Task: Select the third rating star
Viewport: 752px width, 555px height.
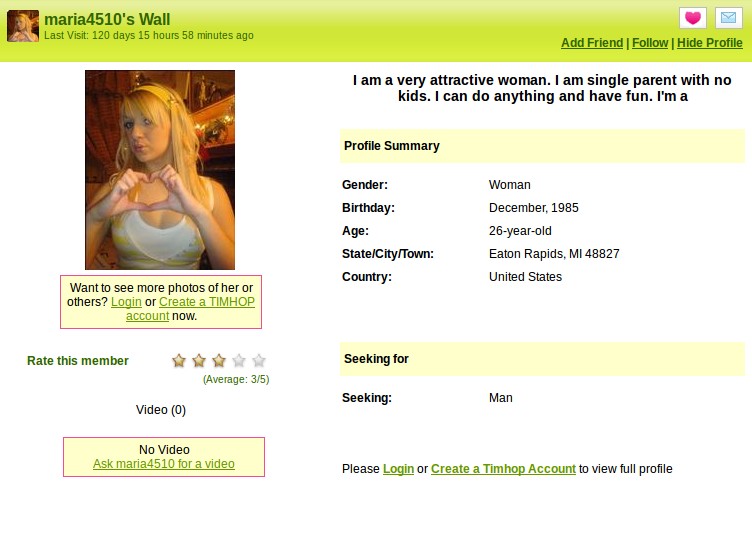Action: [219, 360]
